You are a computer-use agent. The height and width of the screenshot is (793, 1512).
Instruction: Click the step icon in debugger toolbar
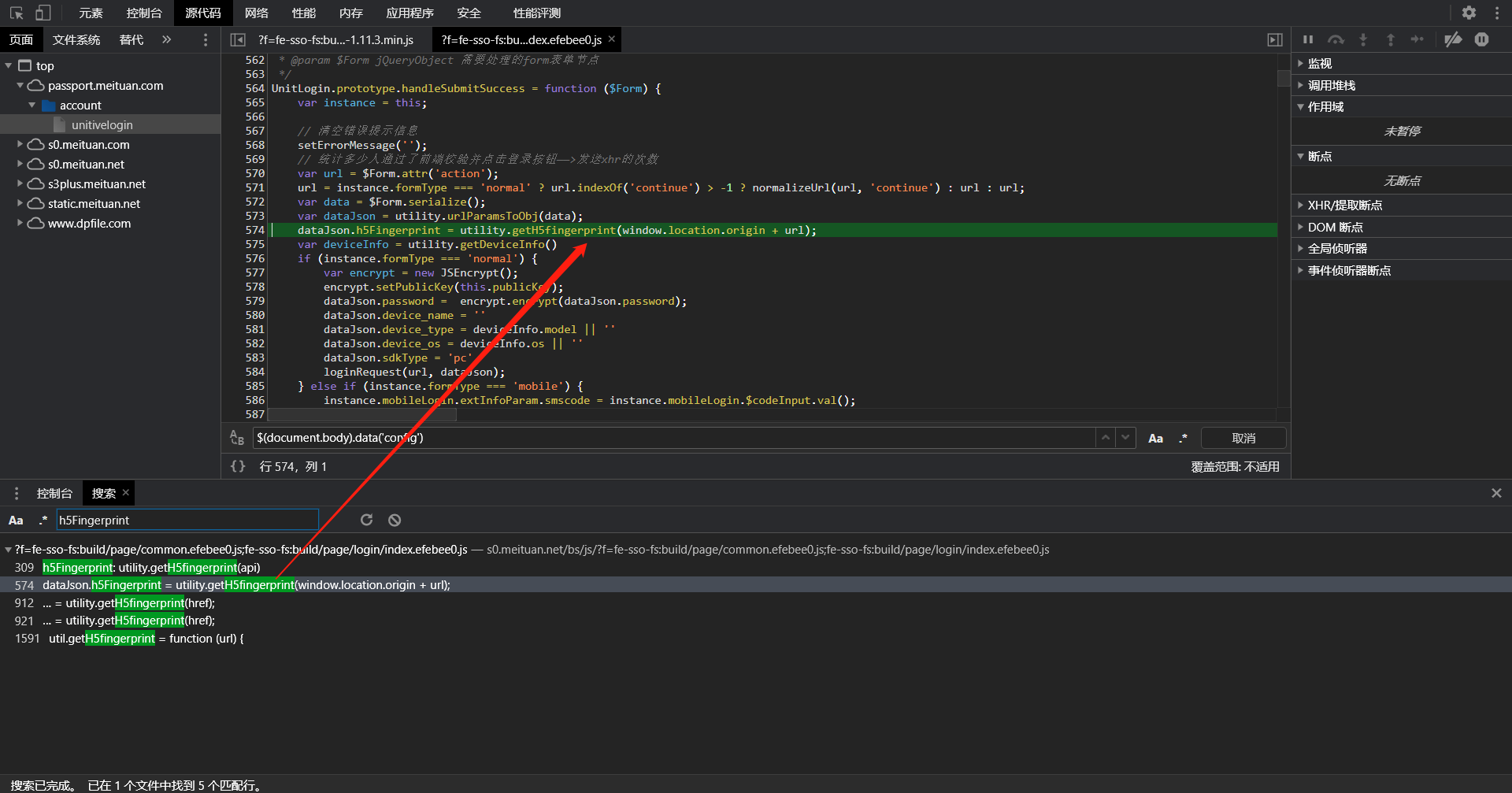[x=1417, y=39]
